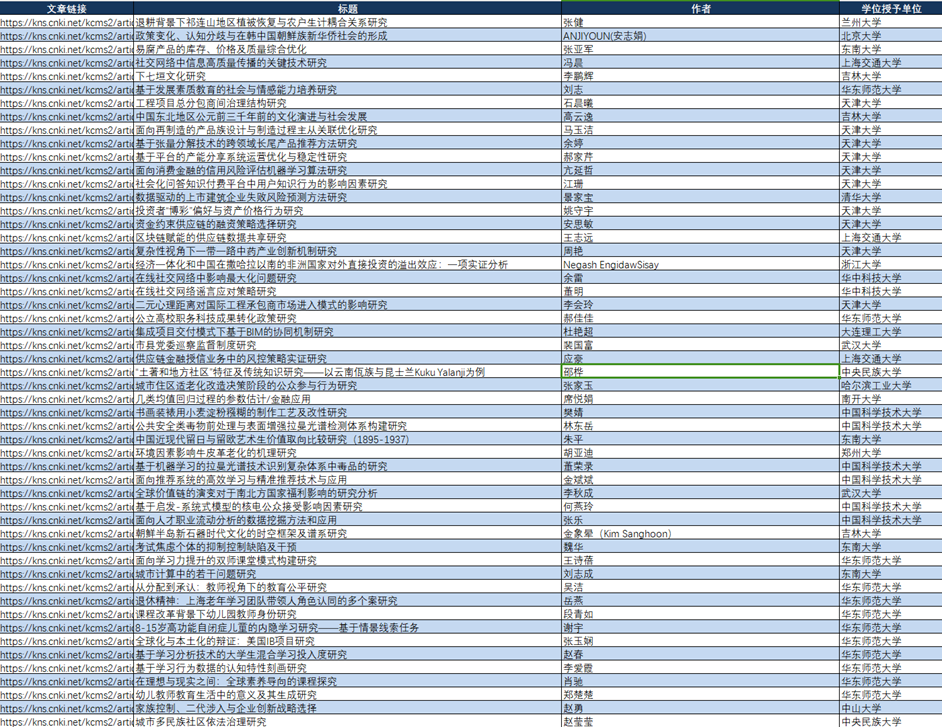Select the 学位授予单位 column header
942x727 pixels.
tap(891, 8)
